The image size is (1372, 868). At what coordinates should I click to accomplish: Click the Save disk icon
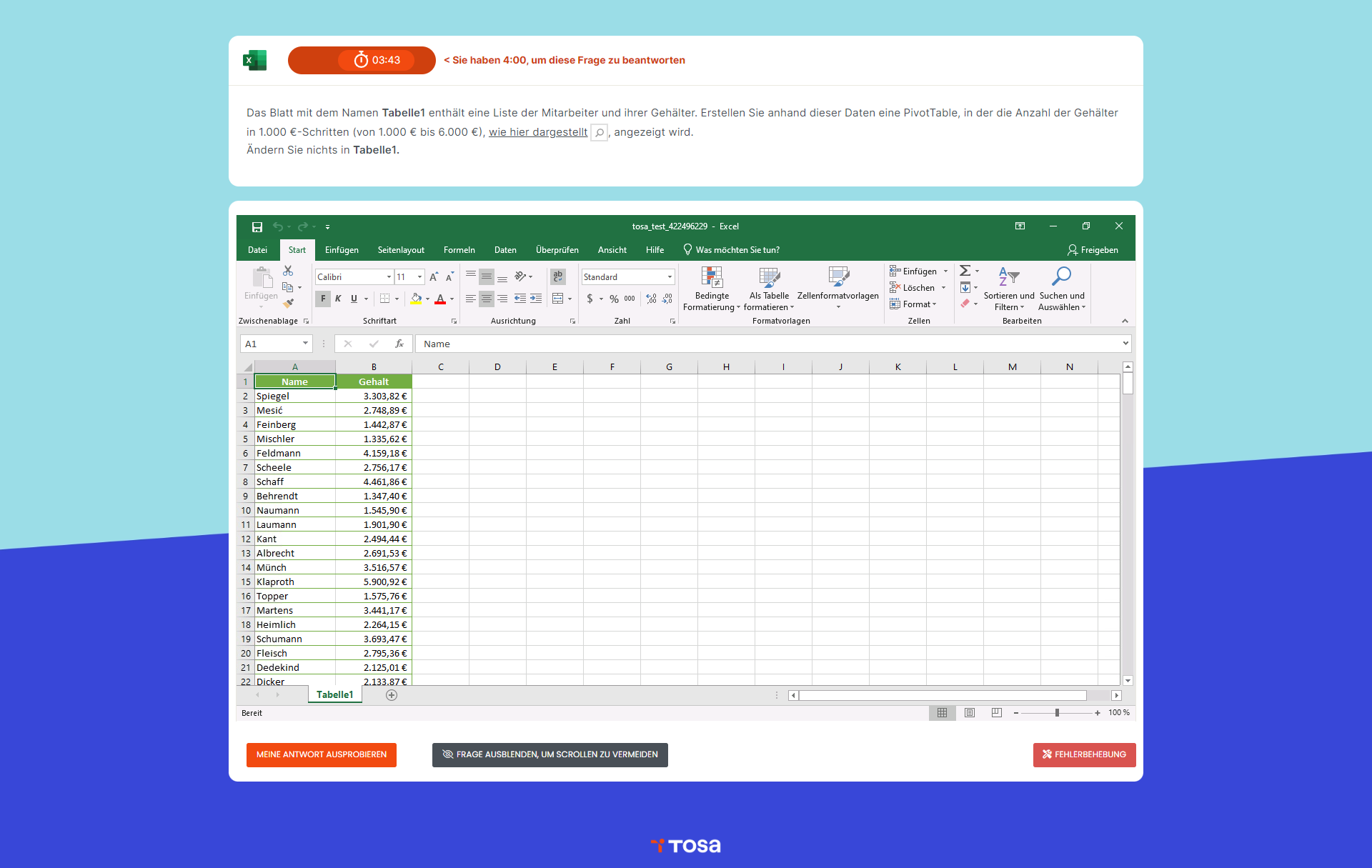[x=257, y=227]
